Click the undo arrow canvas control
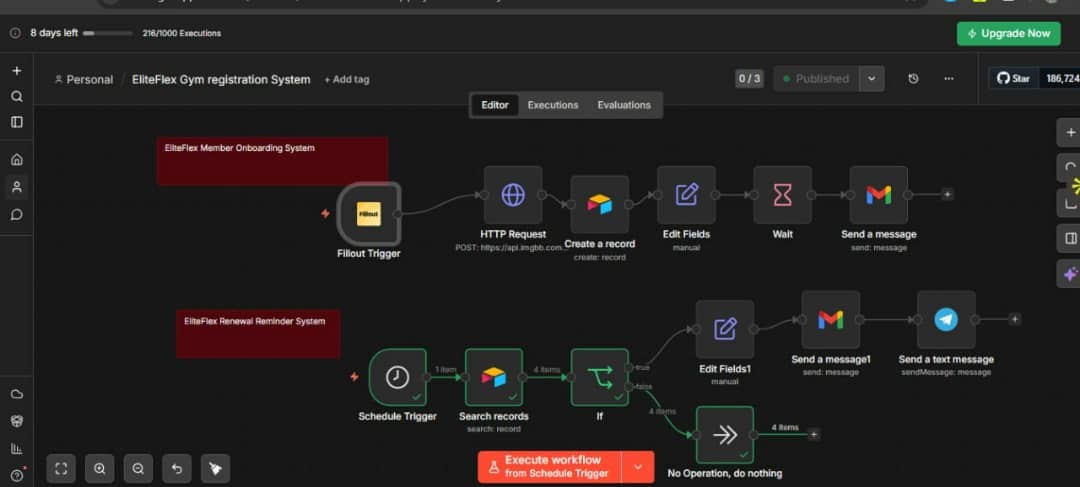 [x=176, y=468]
